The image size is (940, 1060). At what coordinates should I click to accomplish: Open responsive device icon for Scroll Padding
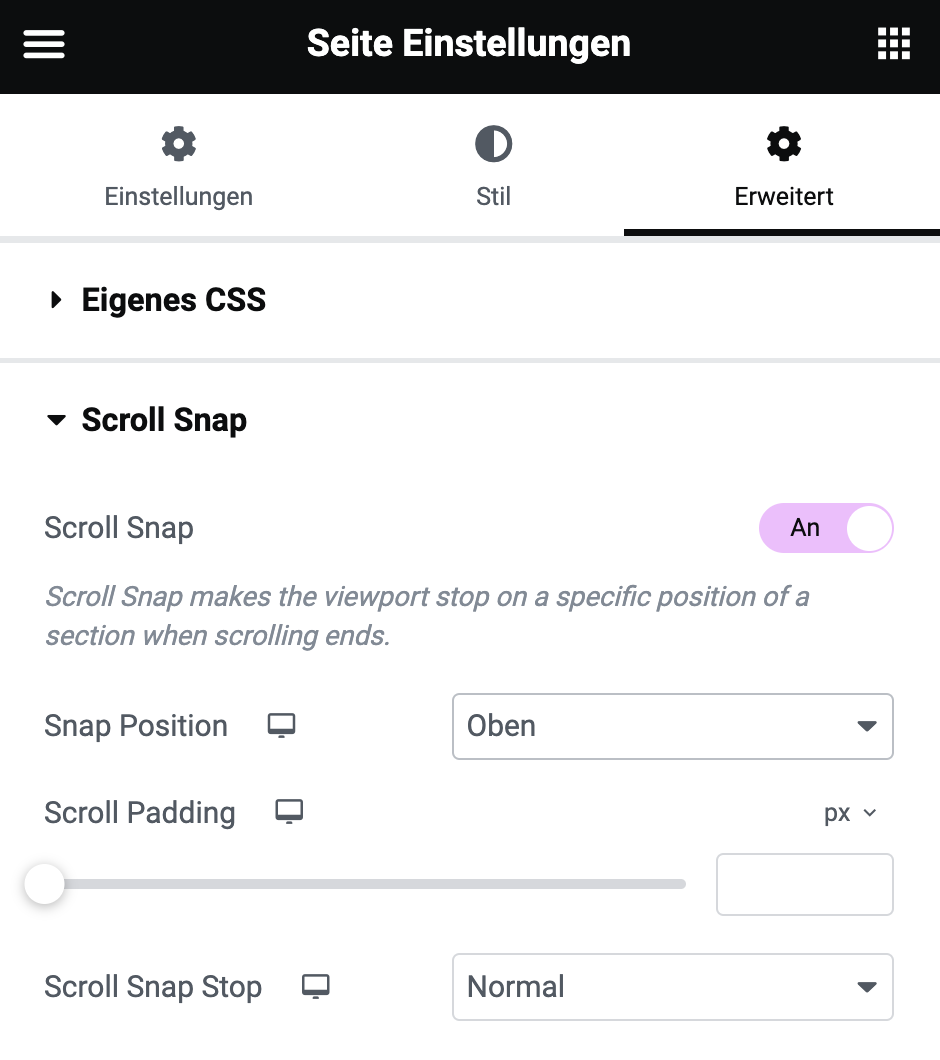(289, 811)
